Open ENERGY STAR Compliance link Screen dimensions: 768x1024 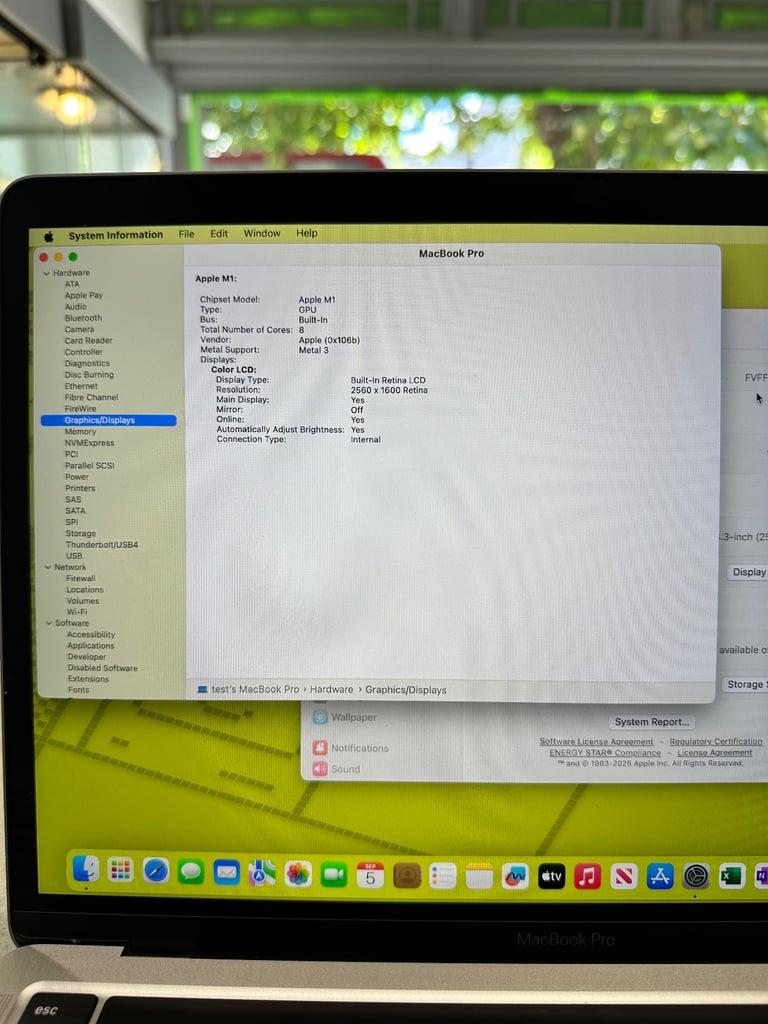click(x=605, y=752)
